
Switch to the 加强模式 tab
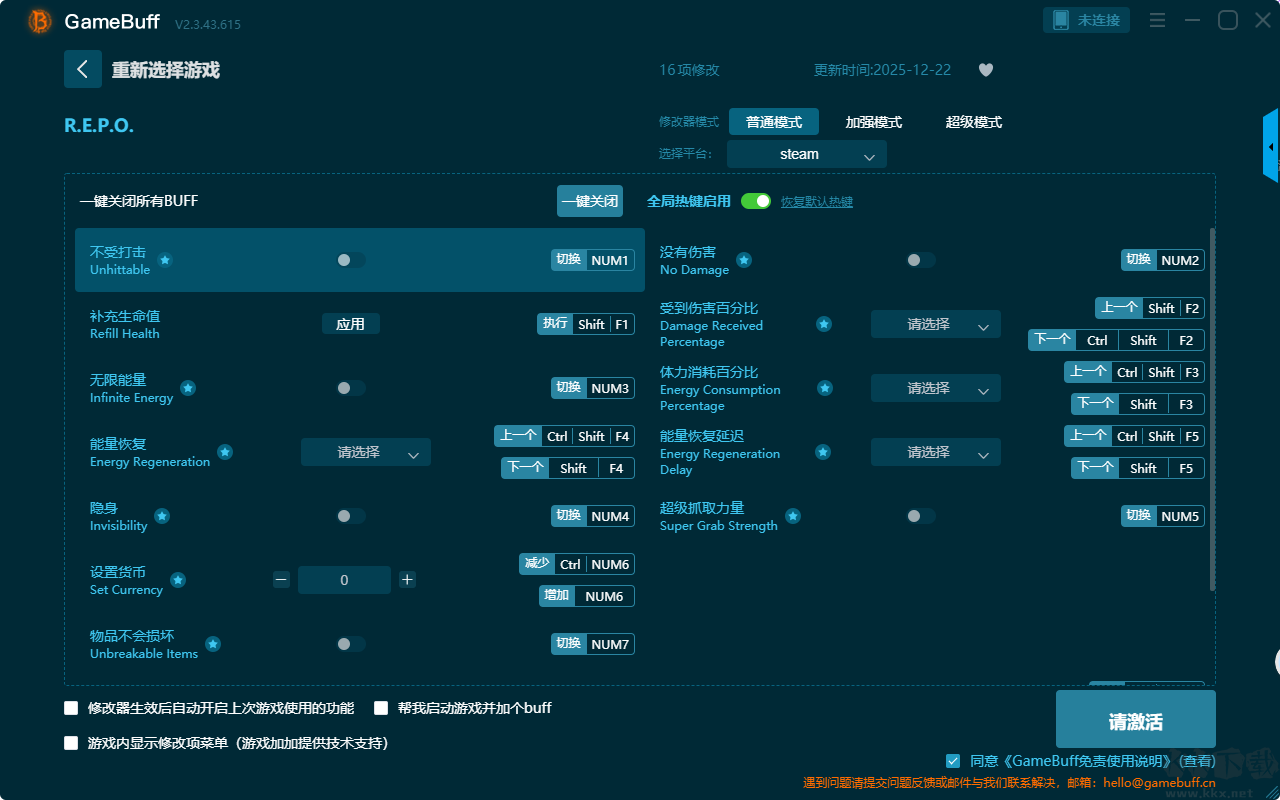874,122
